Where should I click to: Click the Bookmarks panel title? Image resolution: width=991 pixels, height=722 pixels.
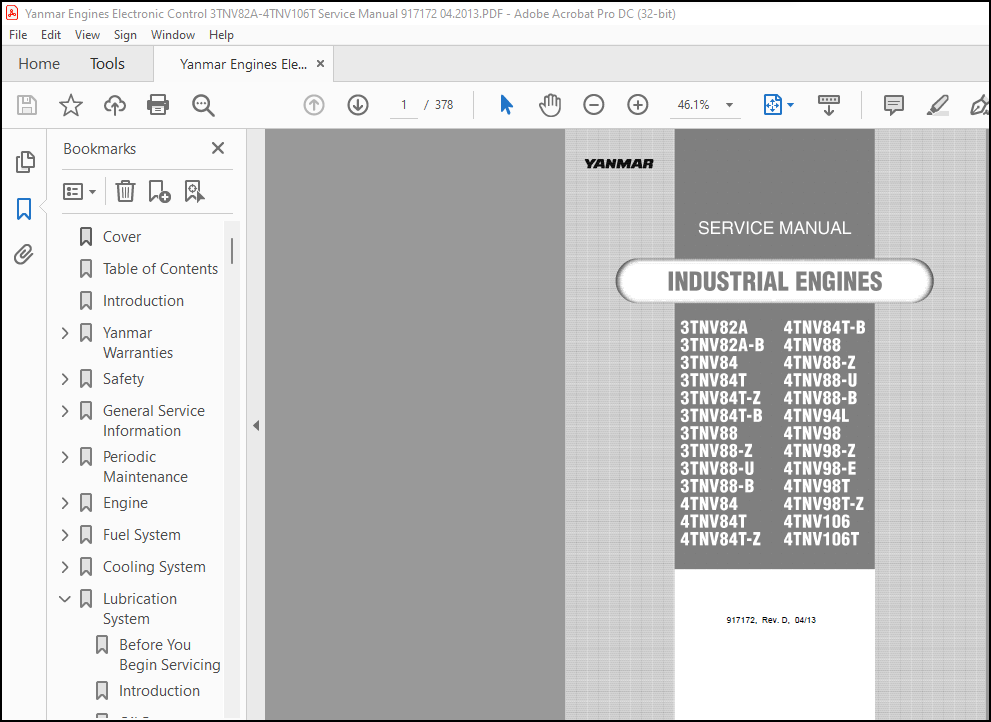pyautogui.click(x=99, y=149)
